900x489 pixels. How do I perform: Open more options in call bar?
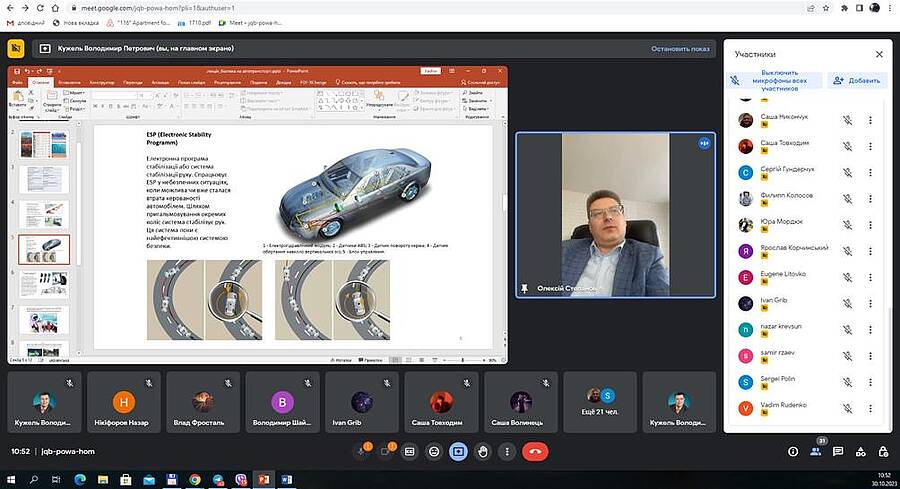[507, 451]
